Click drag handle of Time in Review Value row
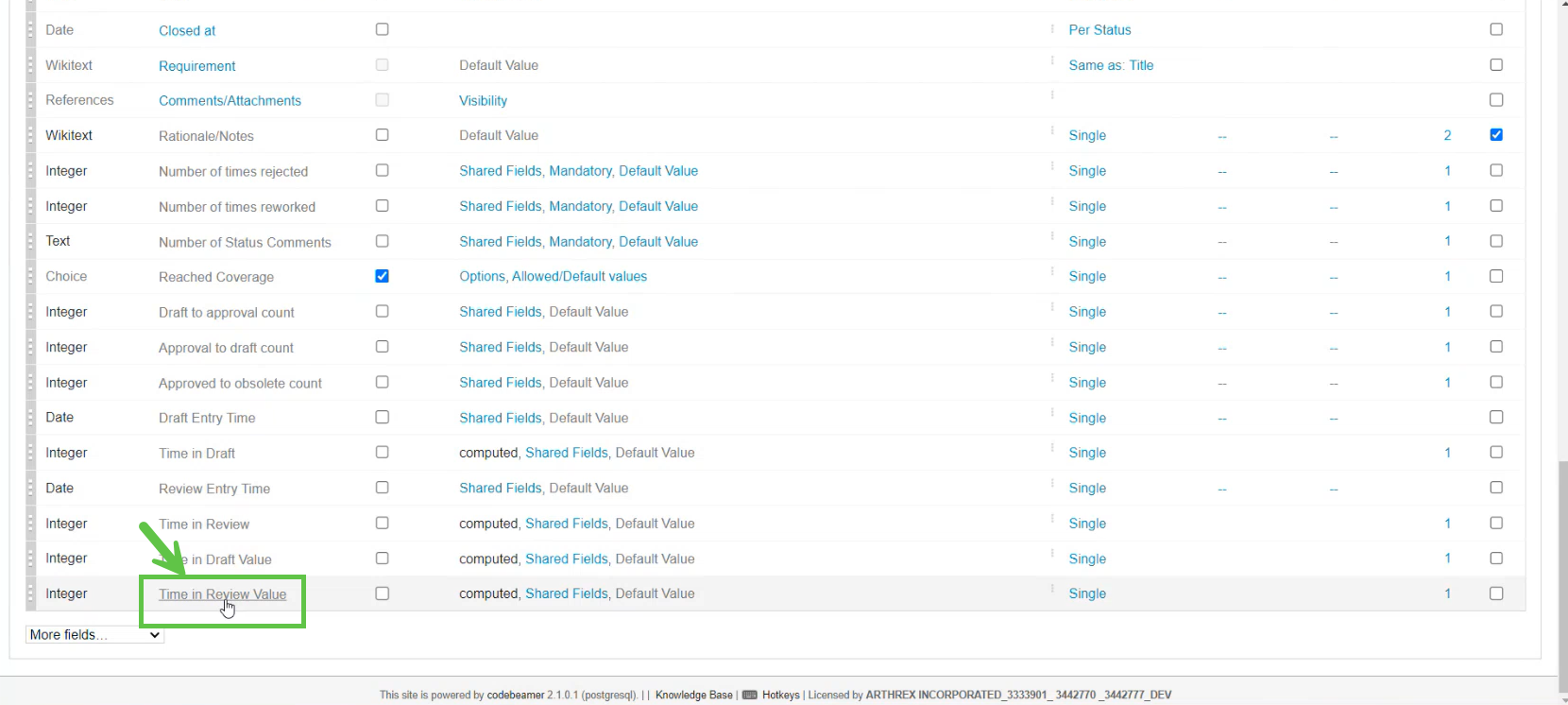This screenshot has height=705, width=1568. [30, 594]
